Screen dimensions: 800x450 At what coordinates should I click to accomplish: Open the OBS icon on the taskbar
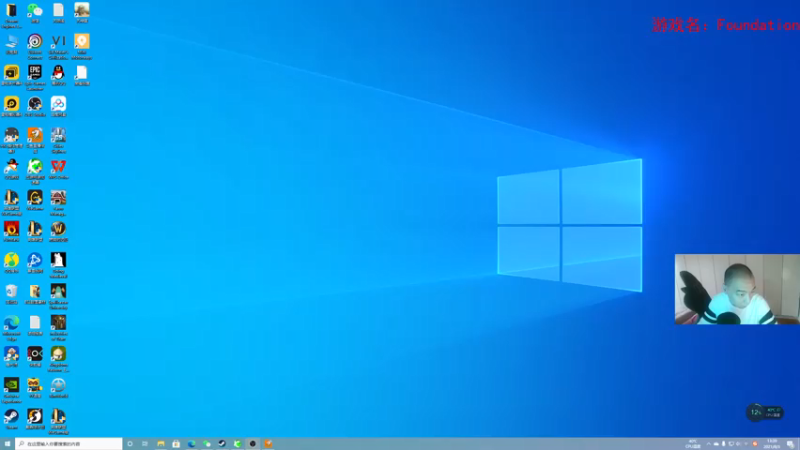click(x=253, y=444)
